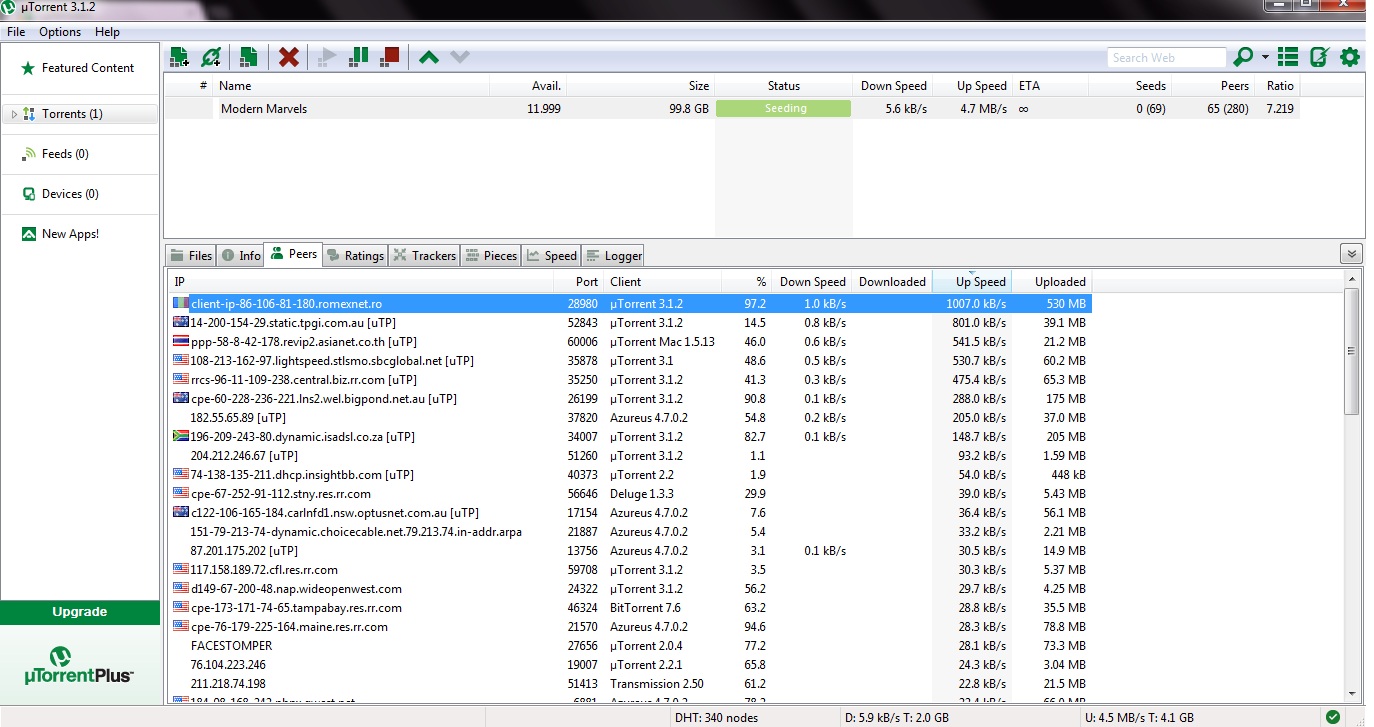Select peer client-ip-86-106-81-180.romexnet.ro
1374x727 pixels.
(x=630, y=303)
